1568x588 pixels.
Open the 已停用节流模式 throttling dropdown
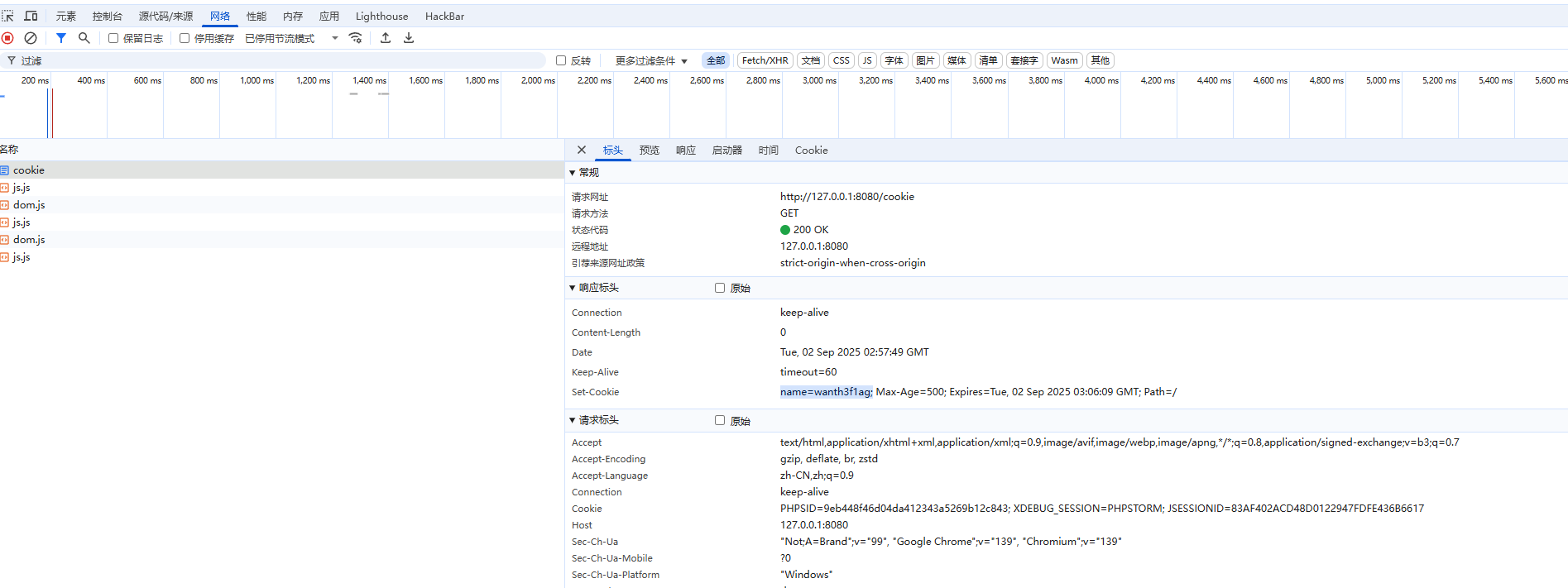pos(291,39)
